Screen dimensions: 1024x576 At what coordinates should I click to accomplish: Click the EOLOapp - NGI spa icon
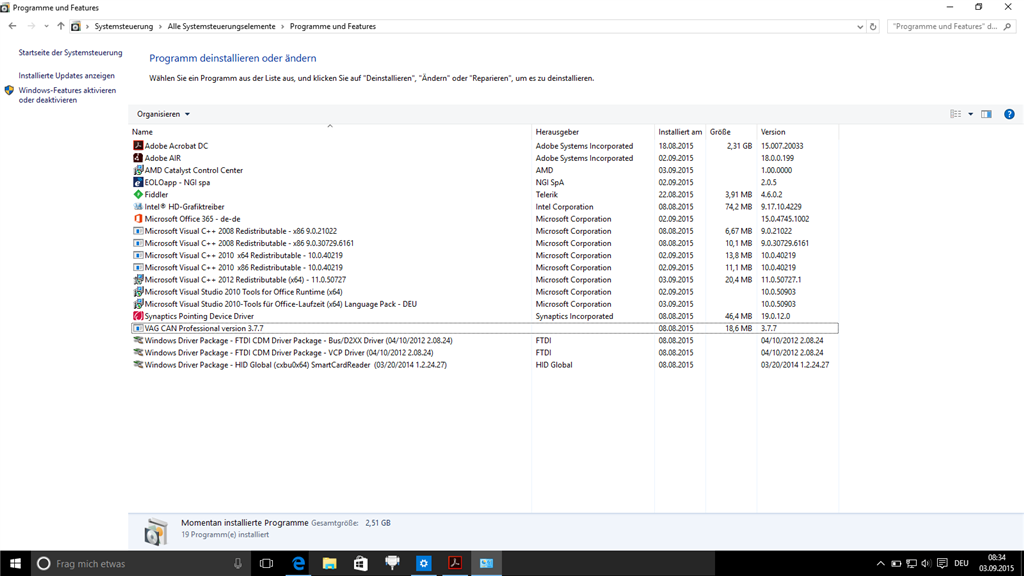138,182
